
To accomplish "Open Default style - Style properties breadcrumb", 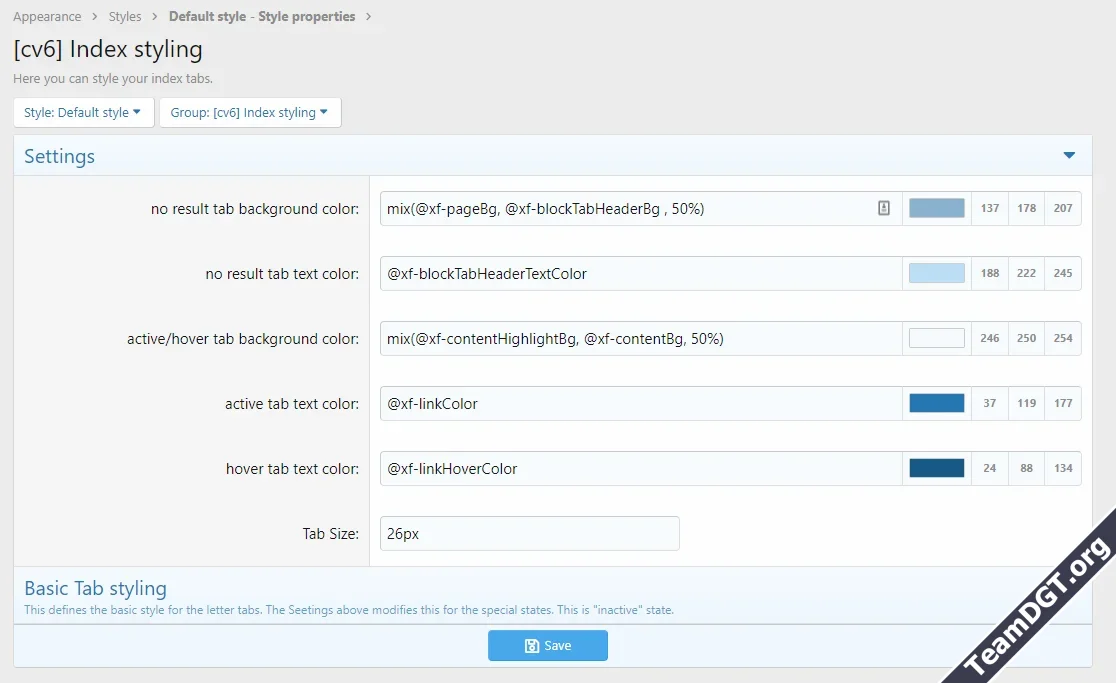I will point(261,17).
